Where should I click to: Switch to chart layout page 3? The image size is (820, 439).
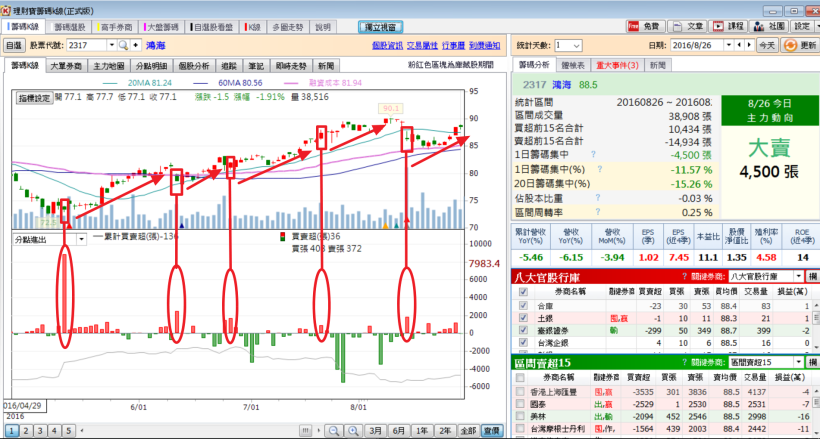tap(40, 431)
